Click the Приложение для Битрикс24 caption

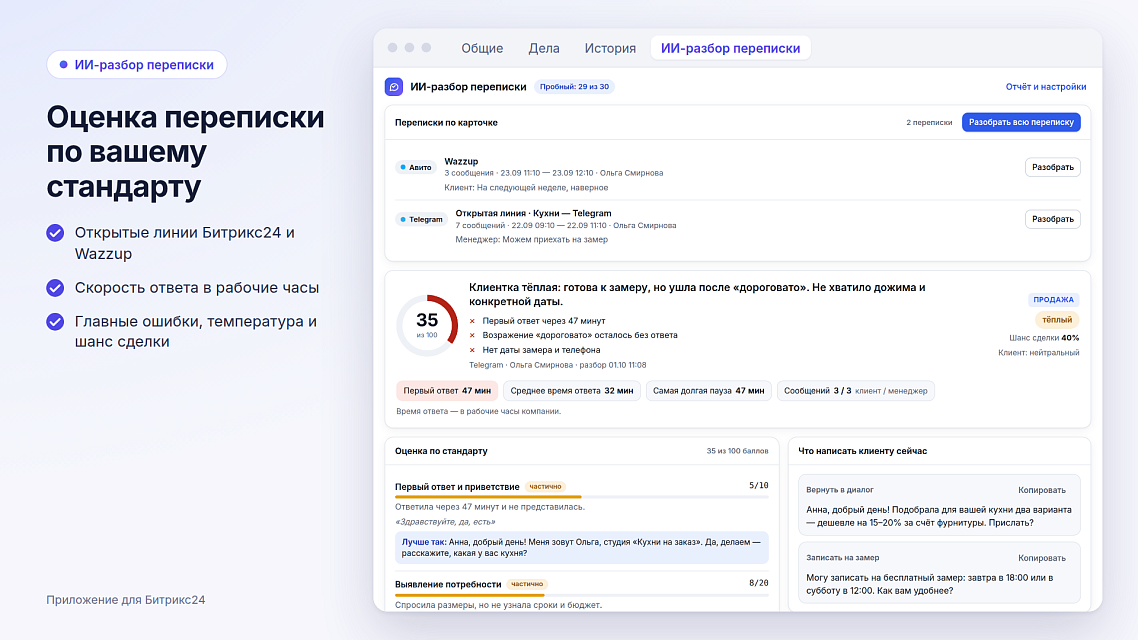tap(126, 599)
